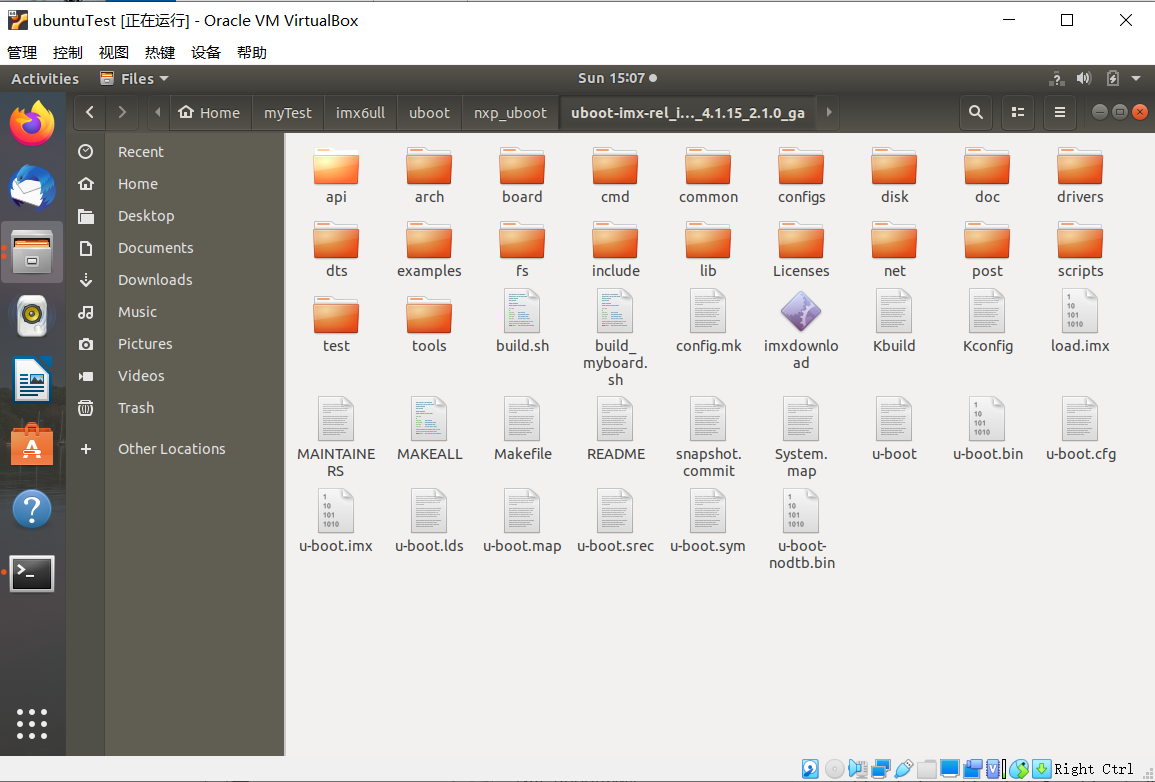1155x782 pixels.
Task: Open the Files app menu dropdown
Action: [136, 79]
